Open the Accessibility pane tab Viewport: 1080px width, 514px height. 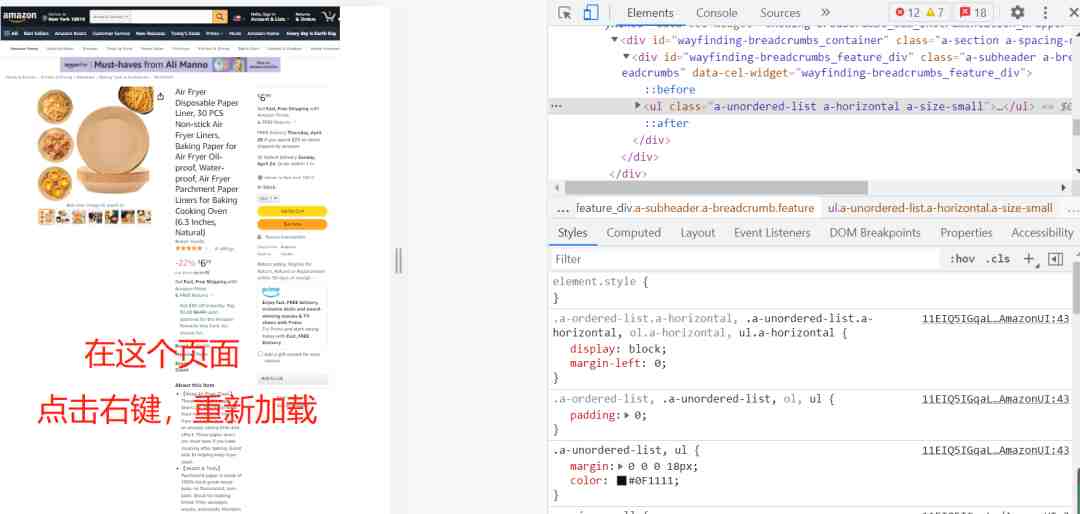pos(1041,233)
